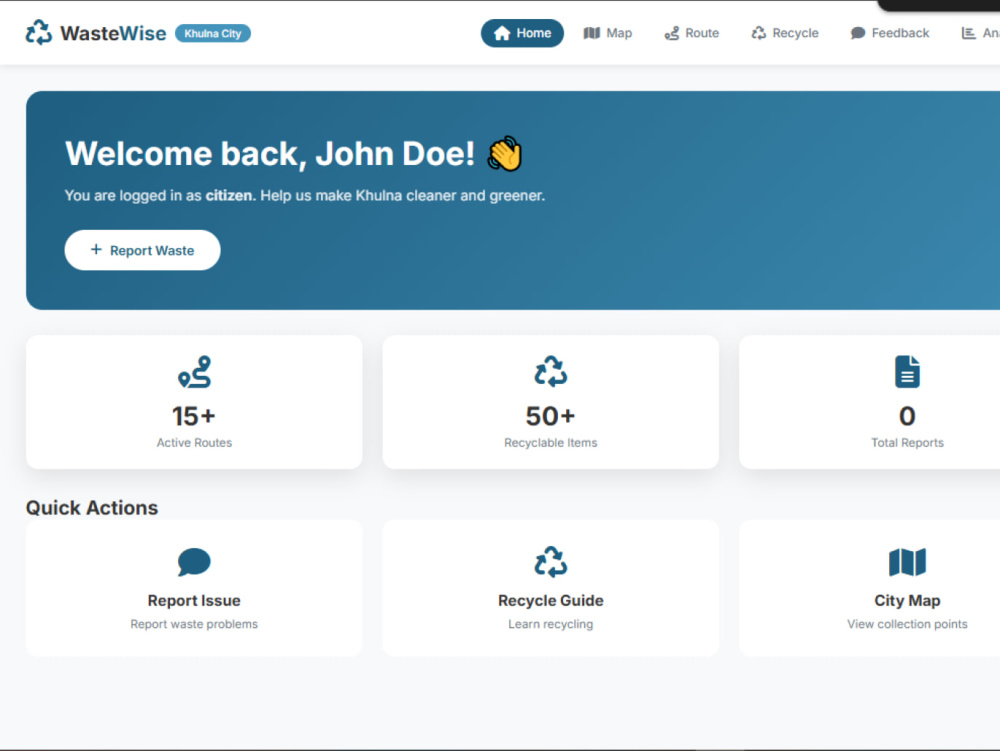The image size is (1000, 751).
Task: Click the 'Recyclable Items' label
Action: (x=550, y=442)
